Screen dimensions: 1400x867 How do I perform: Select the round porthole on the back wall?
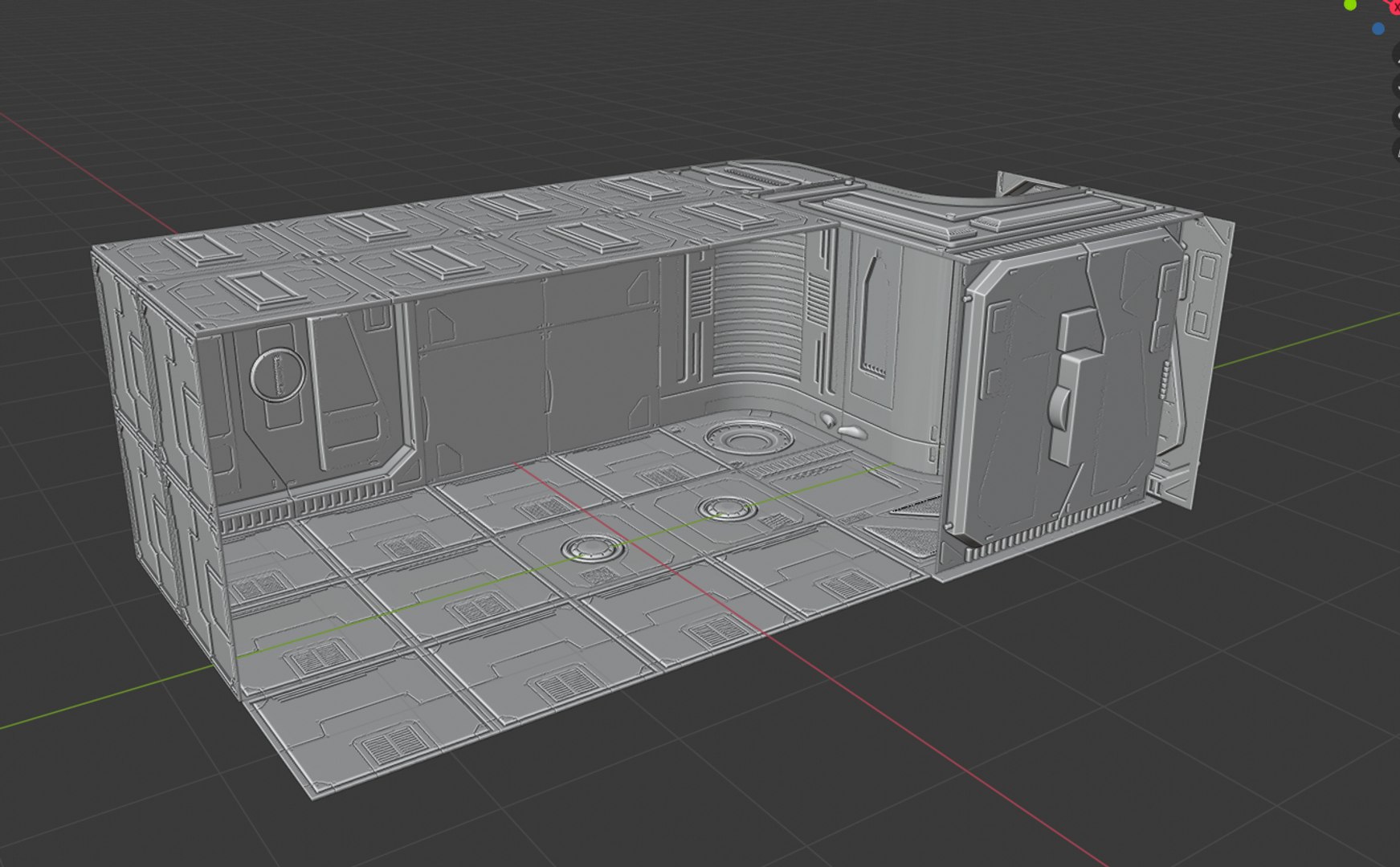(276, 375)
